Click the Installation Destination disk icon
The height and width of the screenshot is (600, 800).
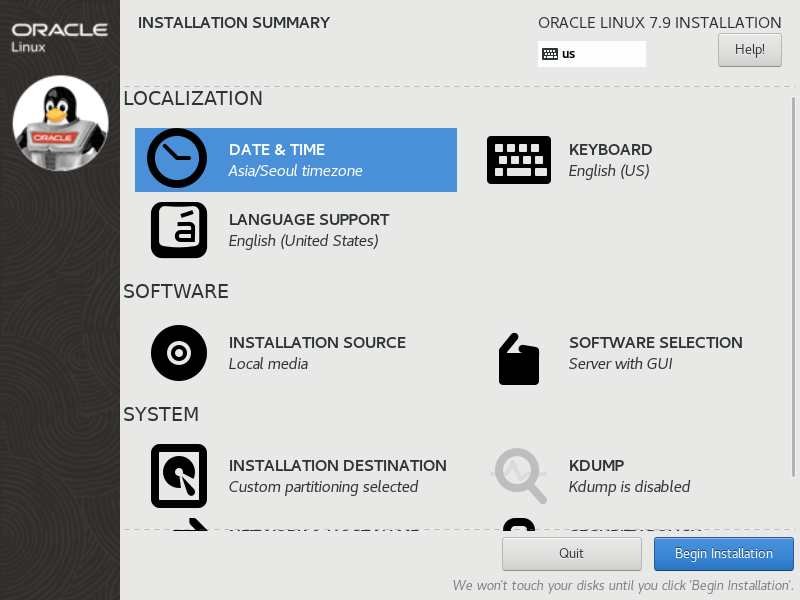pos(179,476)
